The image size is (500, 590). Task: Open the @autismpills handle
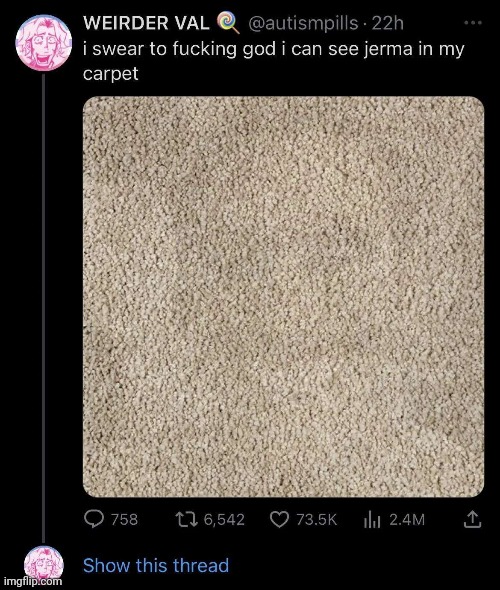(x=303, y=23)
